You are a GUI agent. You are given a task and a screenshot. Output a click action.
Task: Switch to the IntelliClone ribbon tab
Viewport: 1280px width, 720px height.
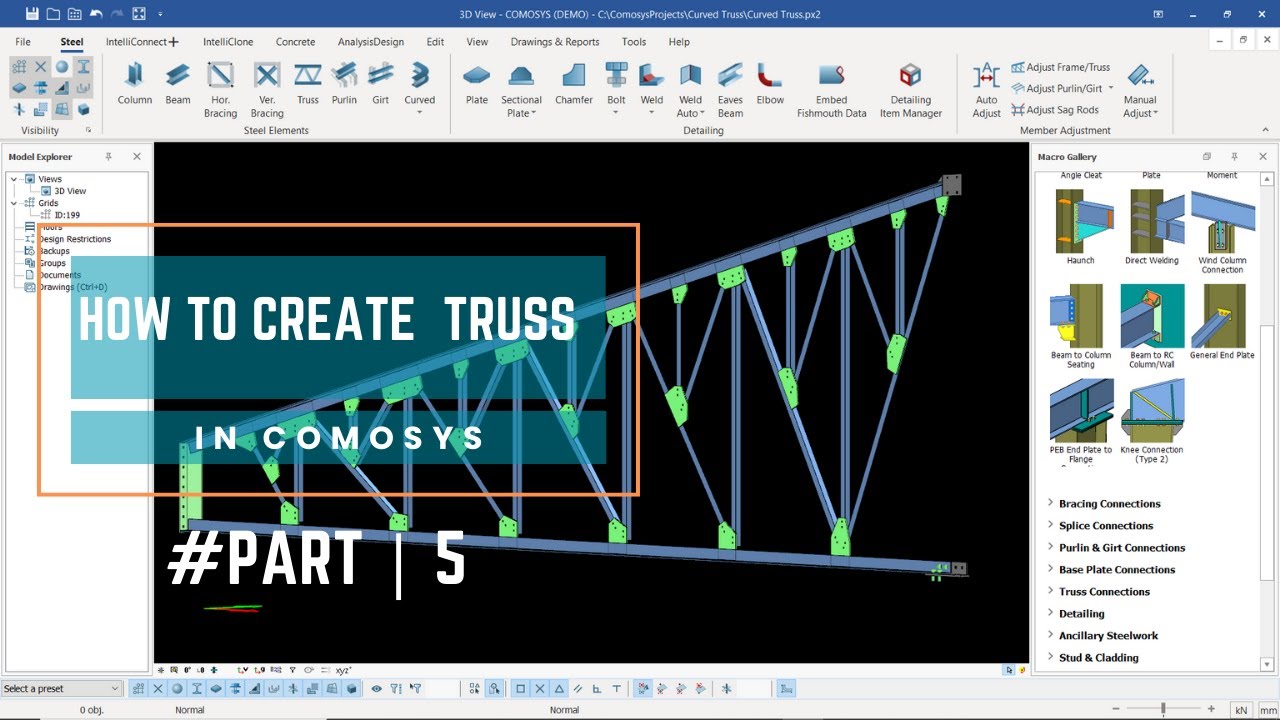coord(228,42)
